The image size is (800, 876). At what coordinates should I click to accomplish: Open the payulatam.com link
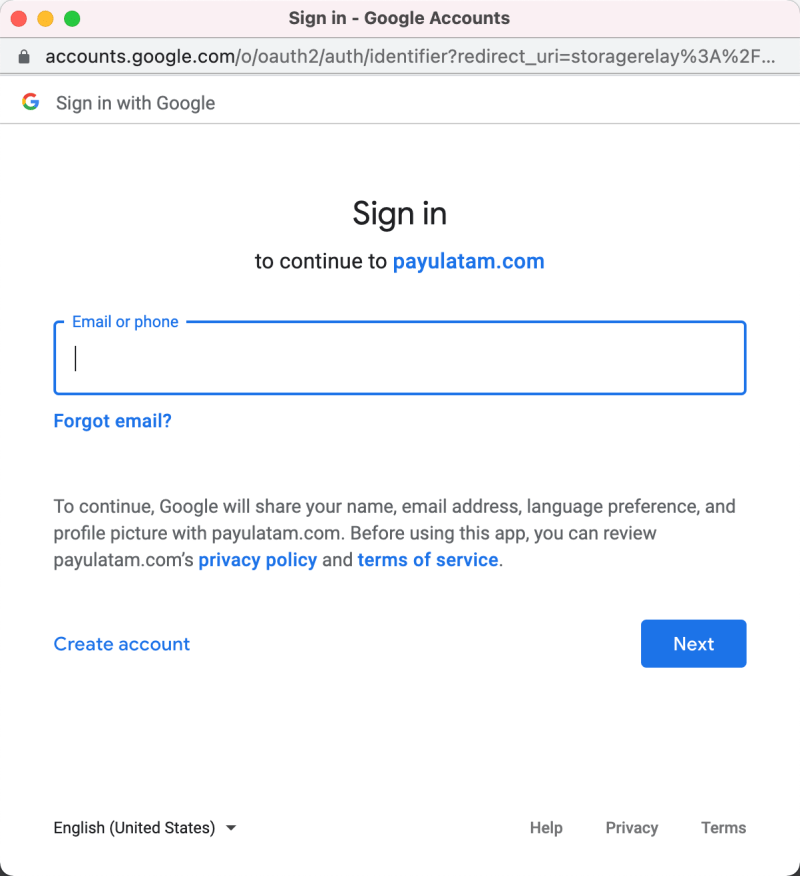(x=469, y=261)
